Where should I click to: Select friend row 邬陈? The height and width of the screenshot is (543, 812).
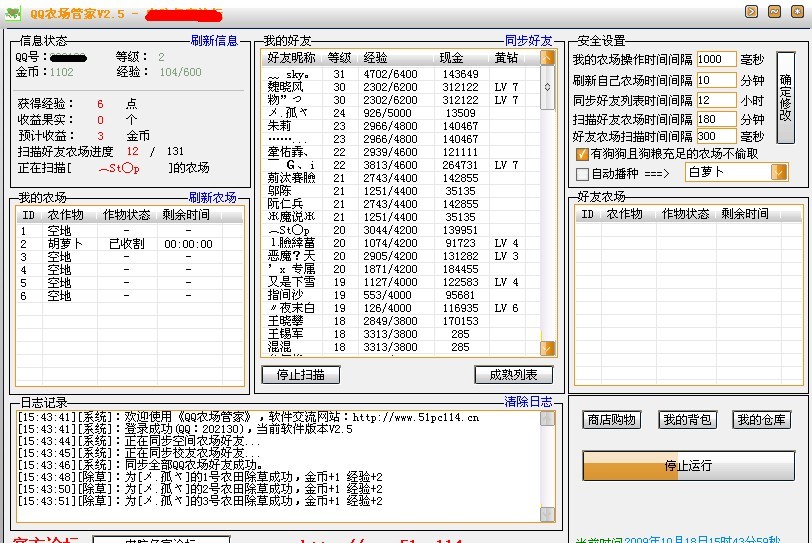coord(401,191)
